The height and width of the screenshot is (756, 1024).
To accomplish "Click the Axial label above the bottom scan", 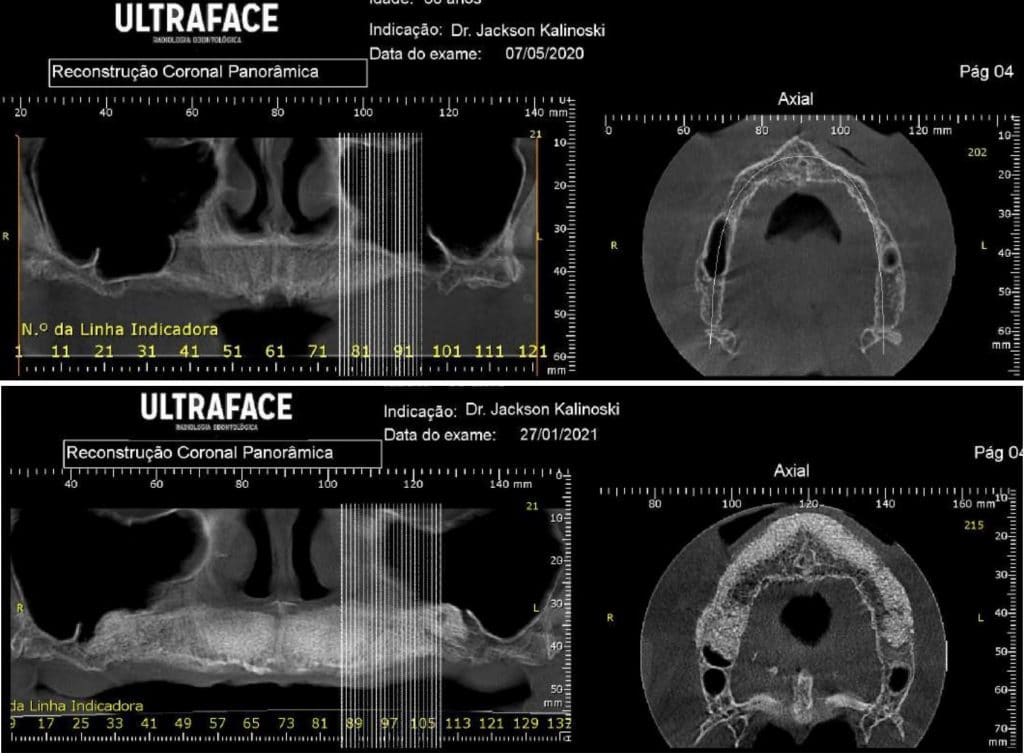I will [790, 470].
